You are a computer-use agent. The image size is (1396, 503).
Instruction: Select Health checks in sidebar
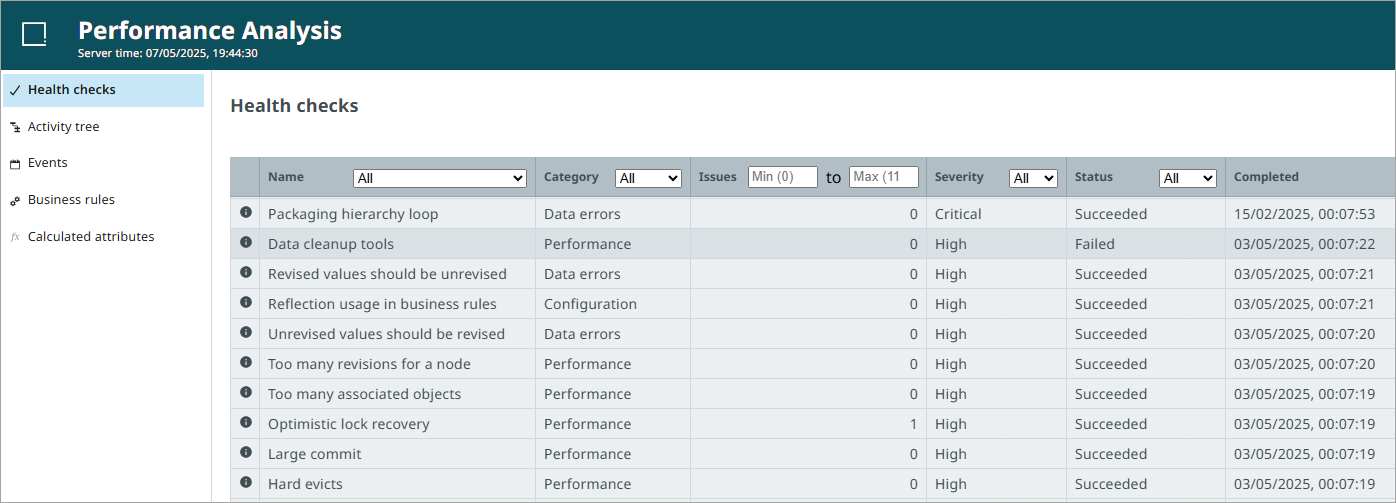72,90
